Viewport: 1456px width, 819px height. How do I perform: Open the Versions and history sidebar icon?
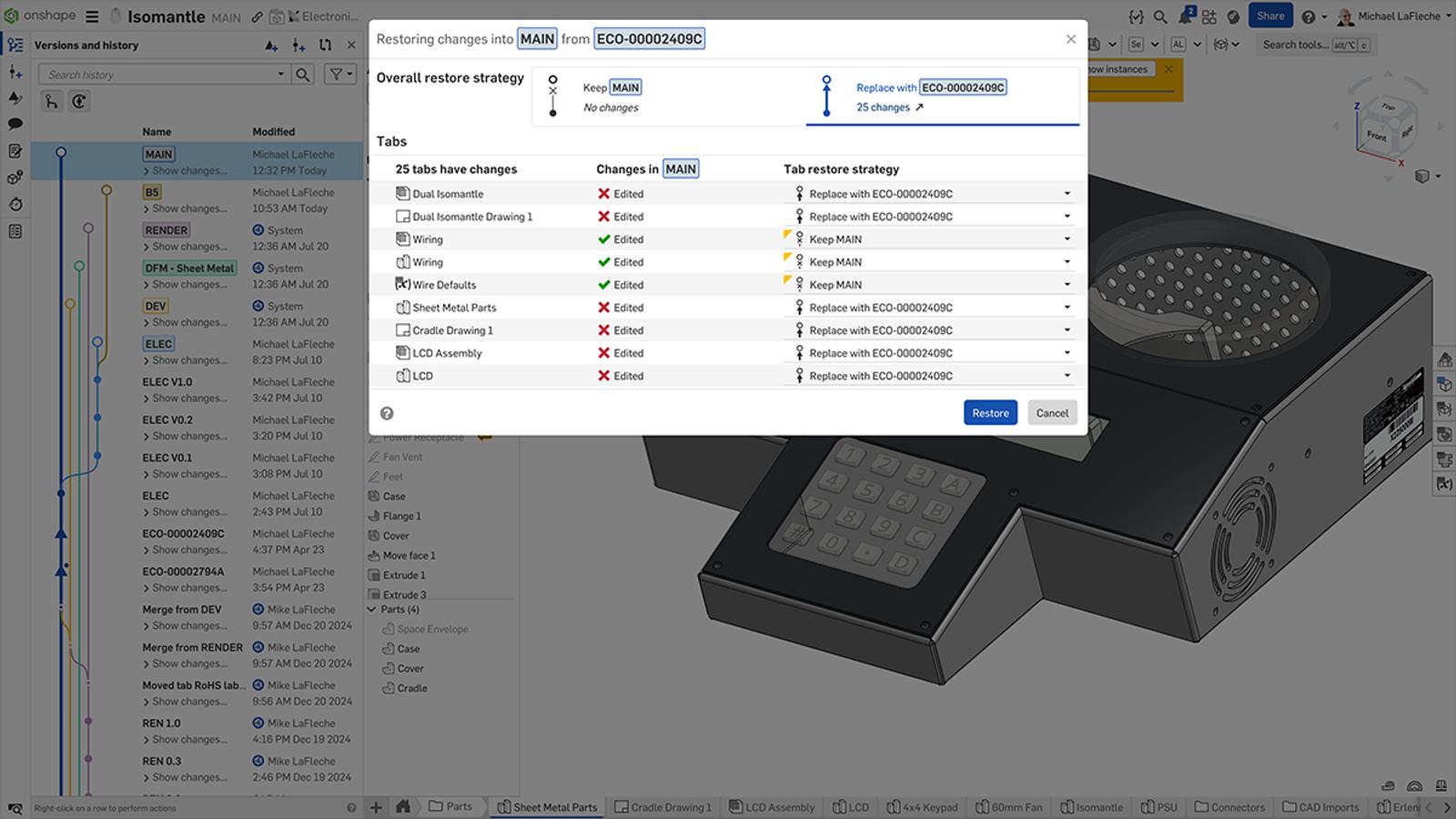[x=15, y=44]
